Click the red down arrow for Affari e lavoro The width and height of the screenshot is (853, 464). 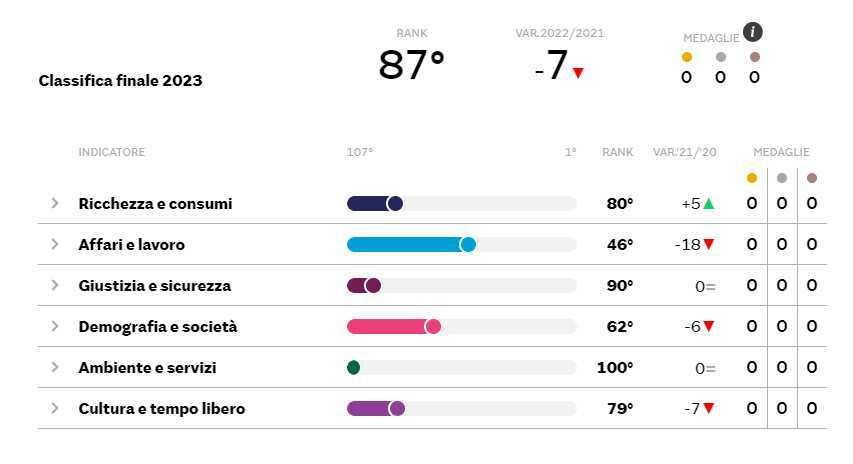(709, 245)
